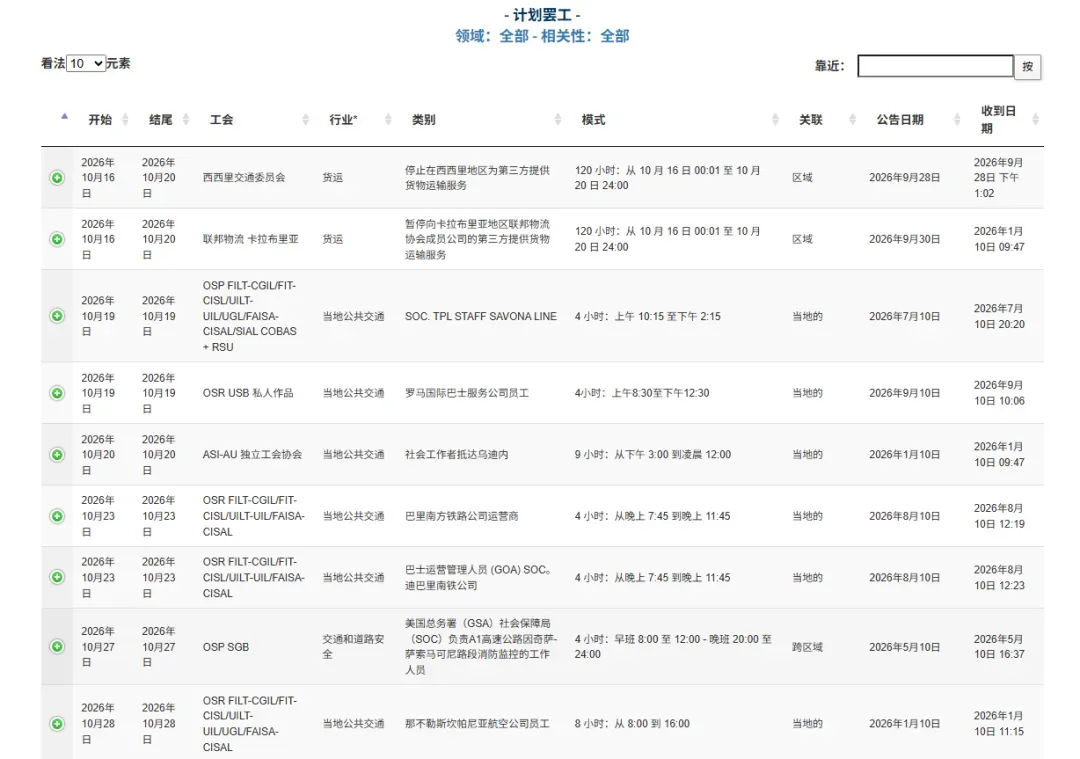Click the 那不勒斯坎帕尼亚航空公司员工 cell
Screen dimensions: 1080x759
(x=477, y=724)
